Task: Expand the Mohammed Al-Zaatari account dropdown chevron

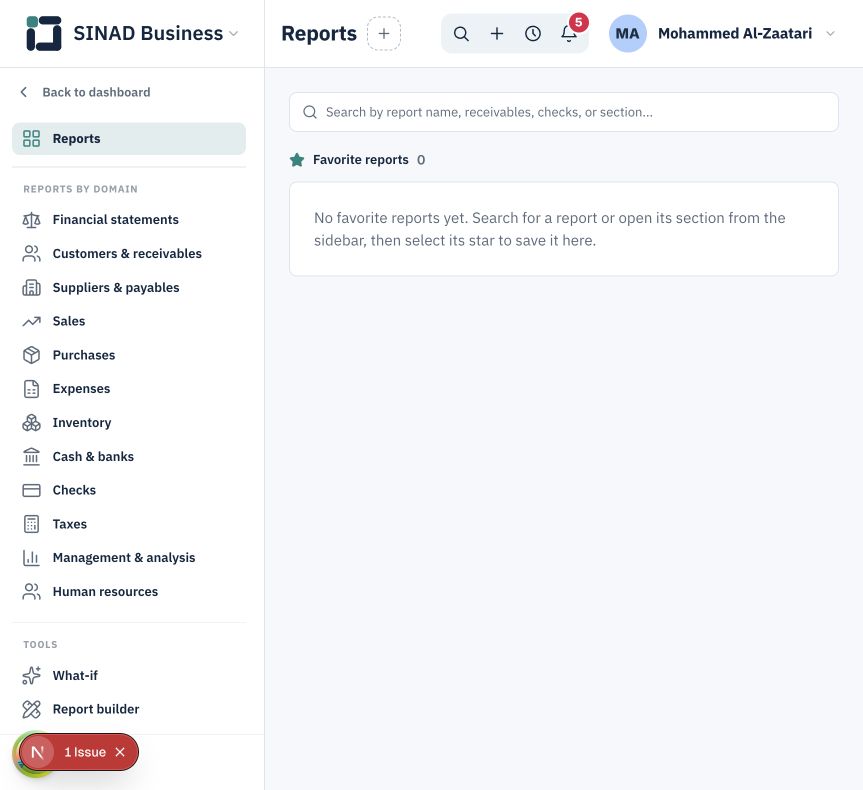Action: pos(831,34)
